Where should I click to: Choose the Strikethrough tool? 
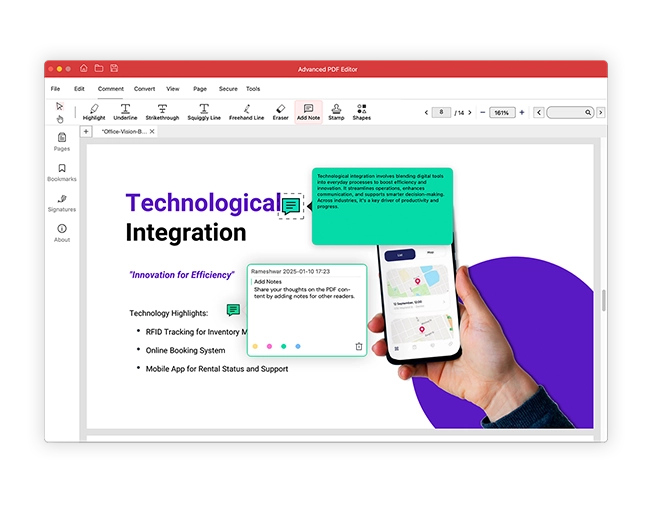[162, 112]
